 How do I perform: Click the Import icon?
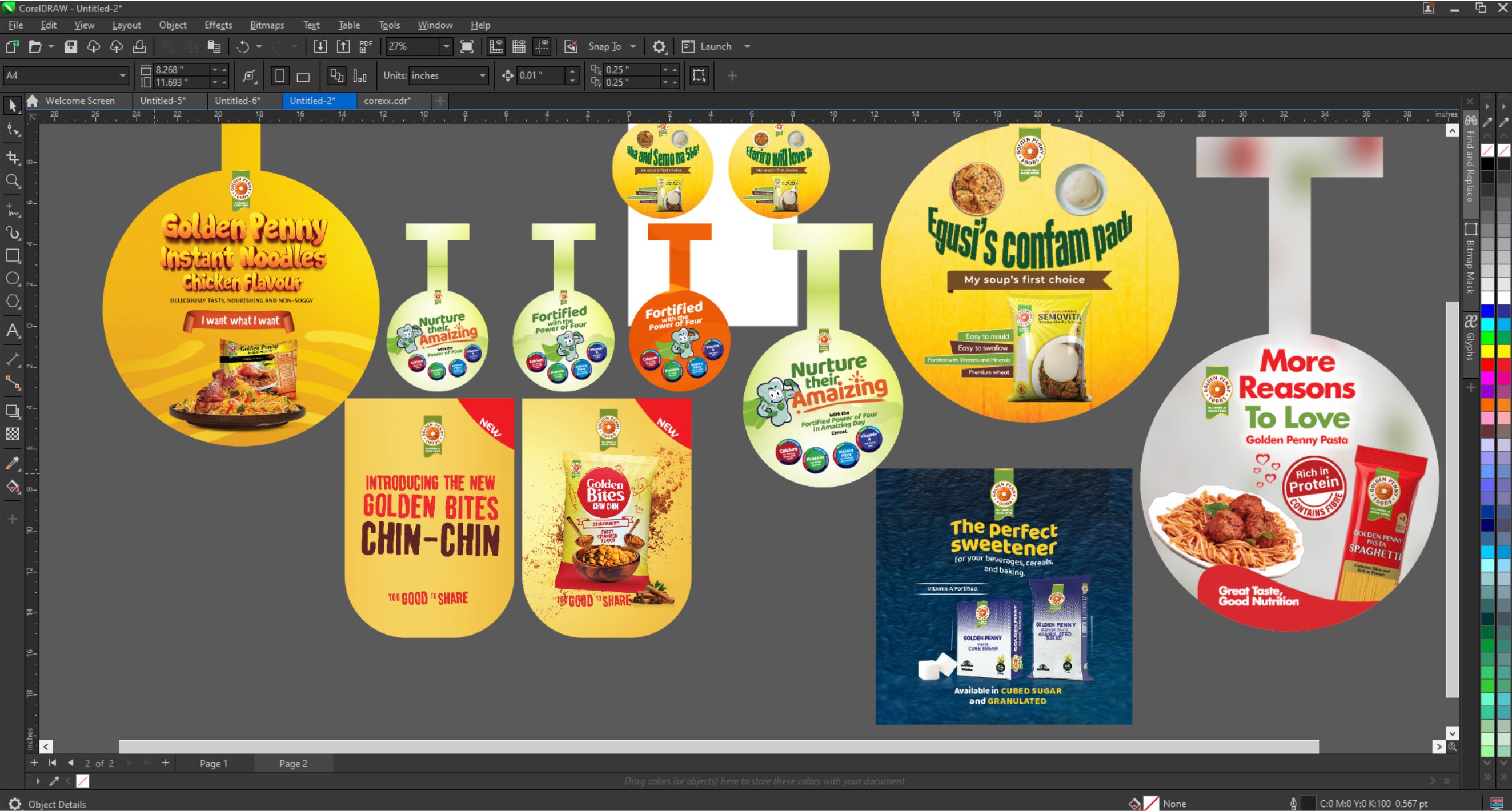click(x=320, y=46)
